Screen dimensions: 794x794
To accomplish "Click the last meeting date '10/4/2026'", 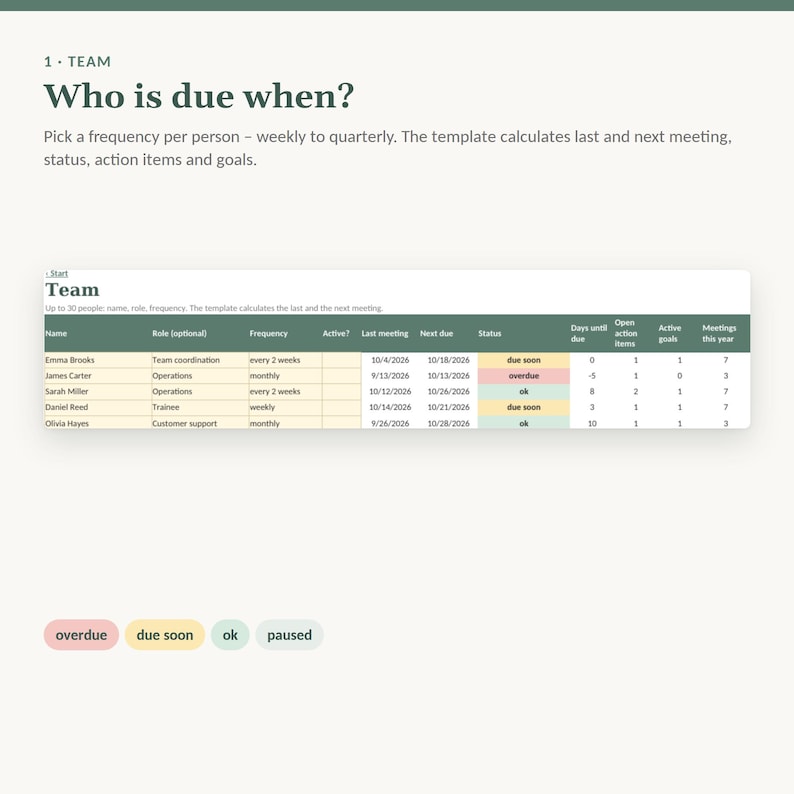I will pyautogui.click(x=390, y=360).
